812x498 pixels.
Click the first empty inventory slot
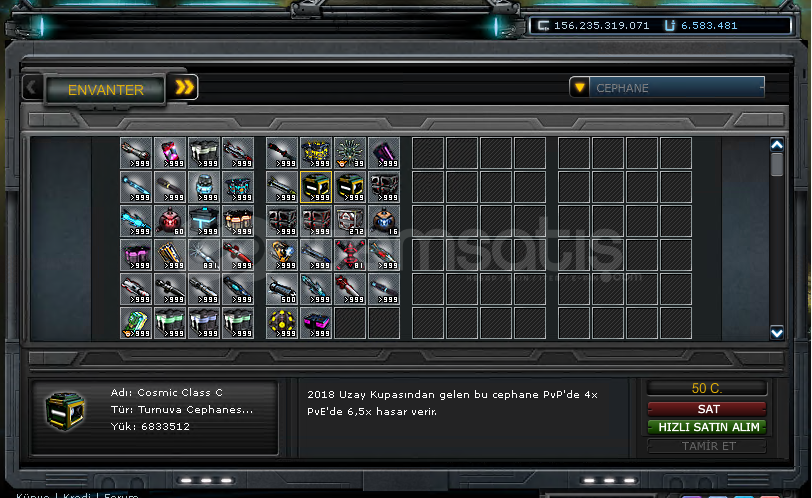pos(350,323)
